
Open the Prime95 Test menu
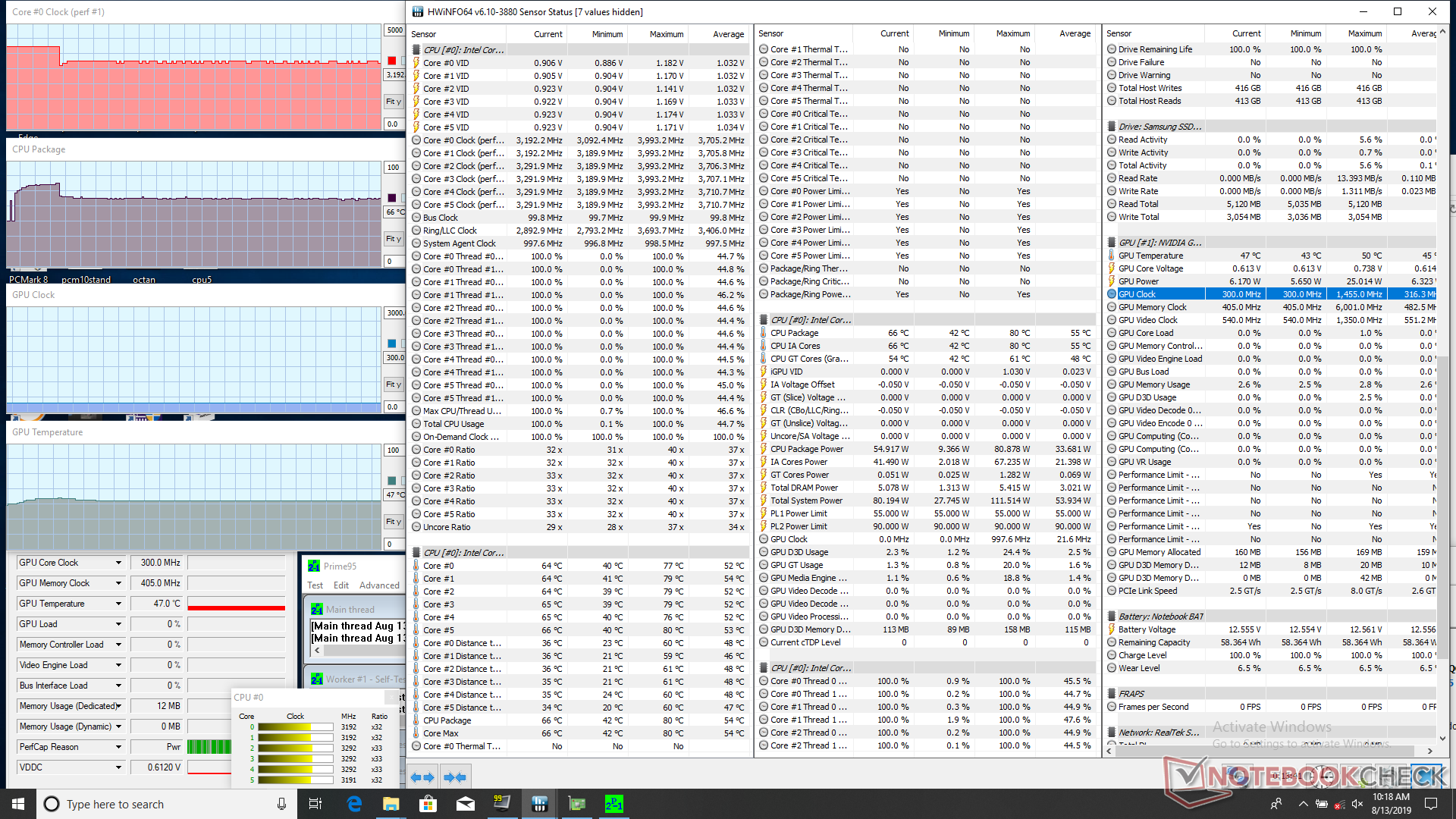(x=315, y=585)
